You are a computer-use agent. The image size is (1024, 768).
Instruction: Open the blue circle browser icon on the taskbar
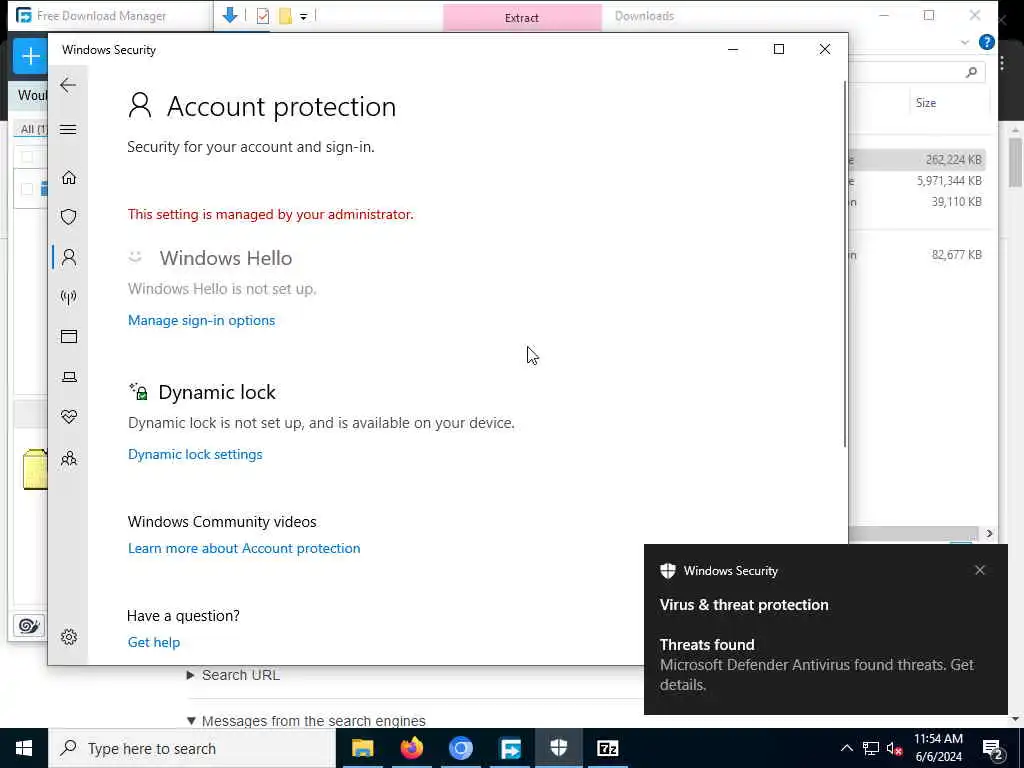[x=460, y=748]
